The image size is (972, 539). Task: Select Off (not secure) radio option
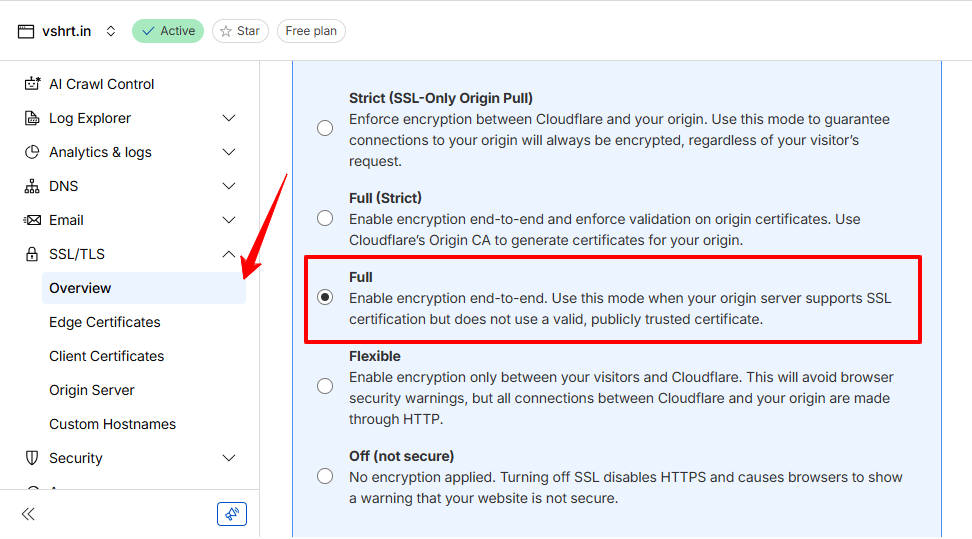pyautogui.click(x=325, y=476)
